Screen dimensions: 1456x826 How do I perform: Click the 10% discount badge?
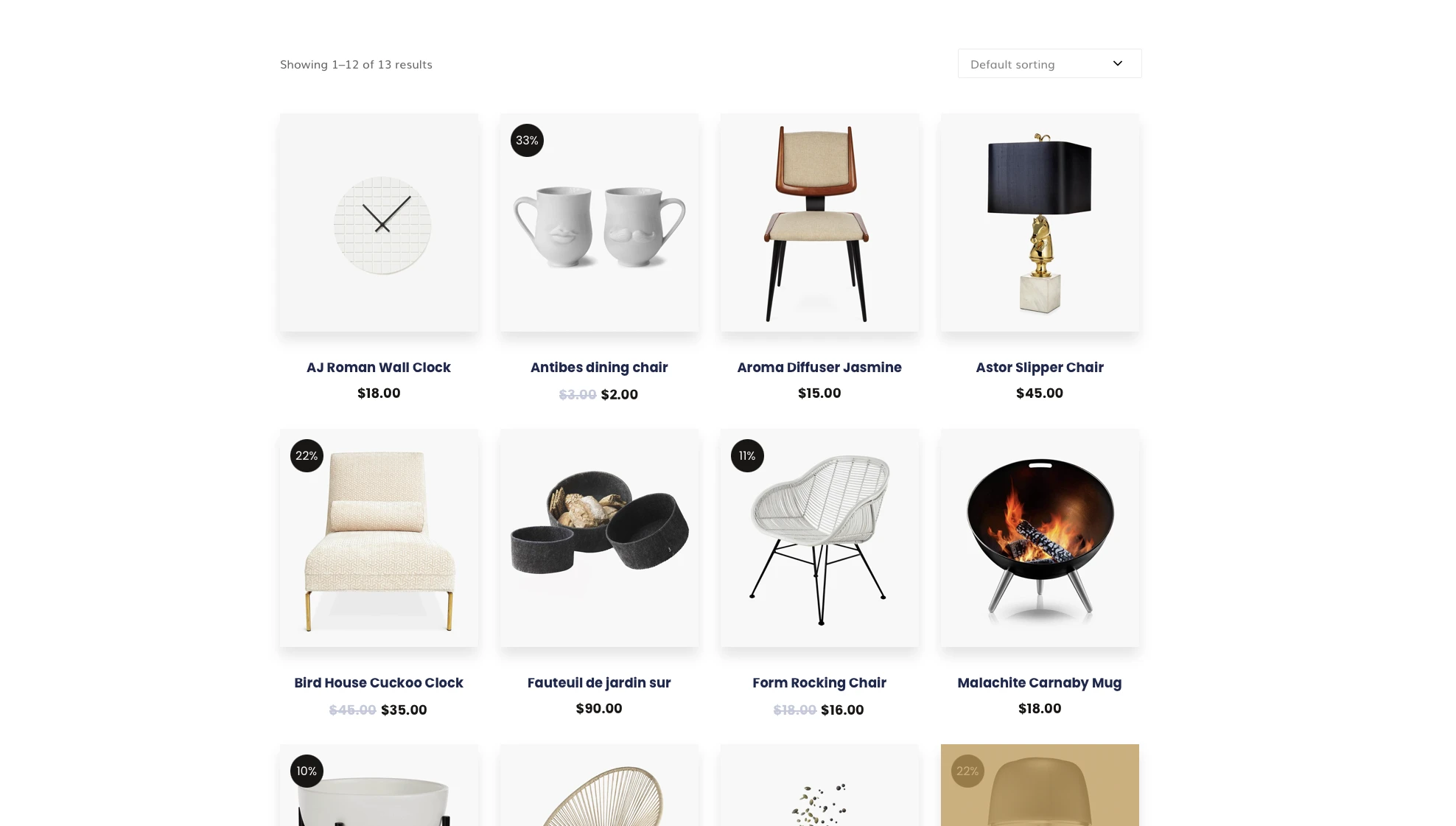[x=307, y=771]
